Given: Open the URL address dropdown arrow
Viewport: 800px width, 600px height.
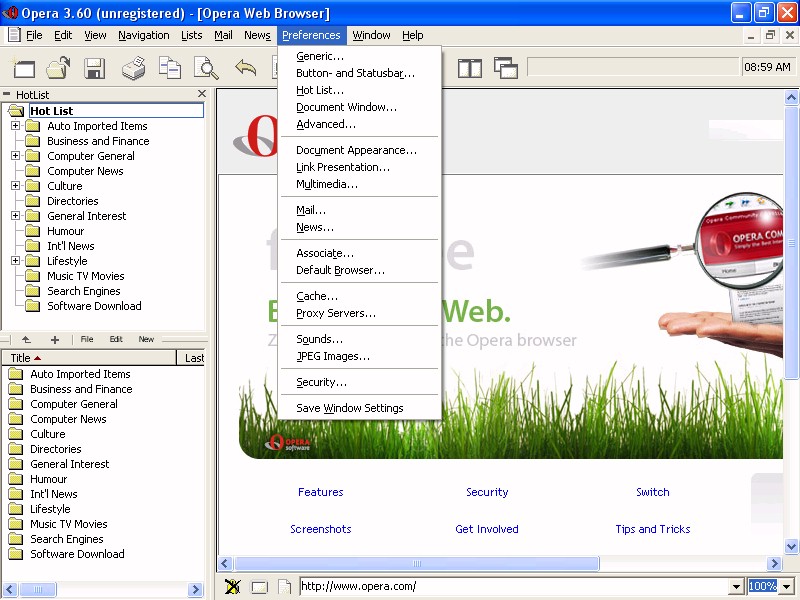Looking at the screenshot, I should click(736, 587).
